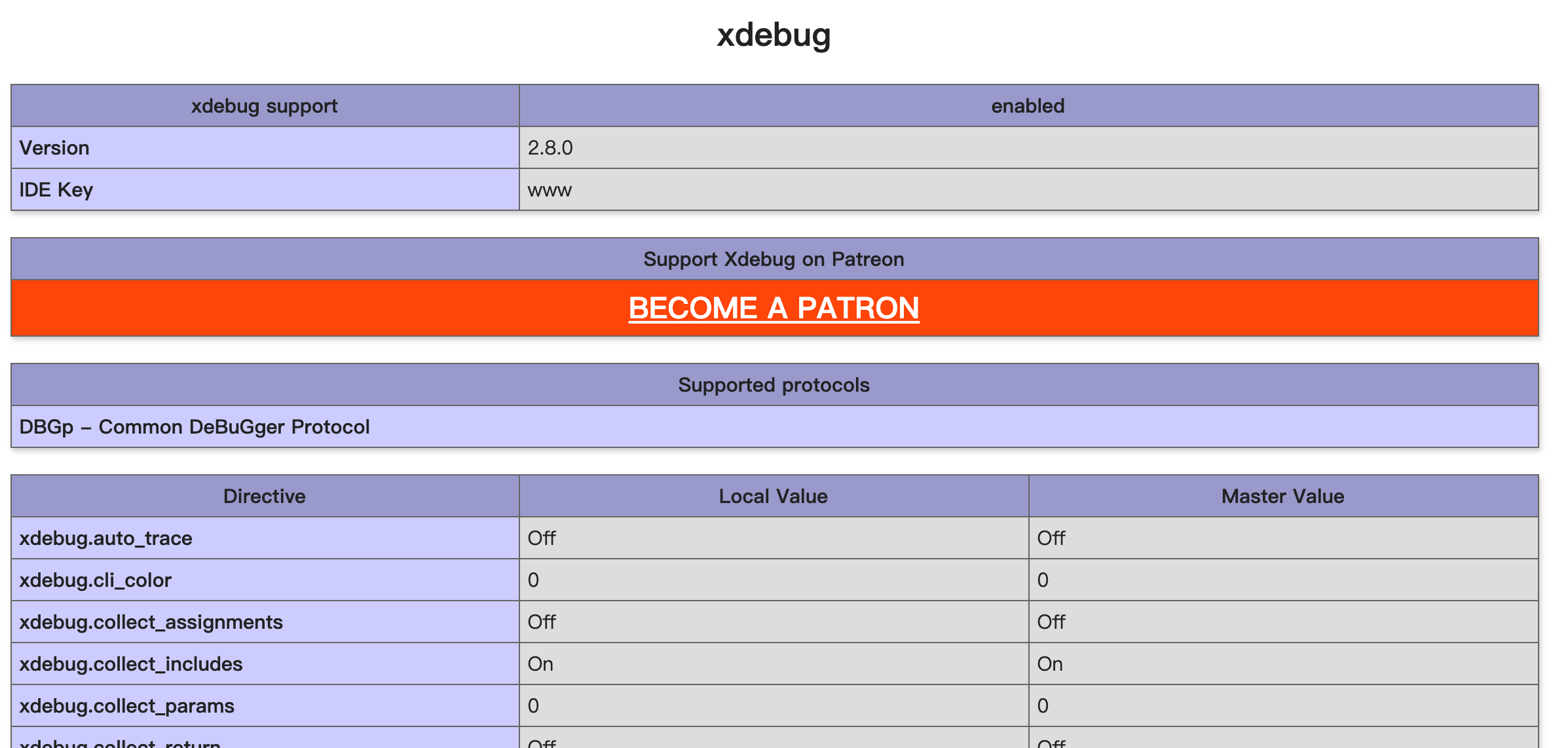Click the Local Value column header
1568x748 pixels.
pos(774,496)
